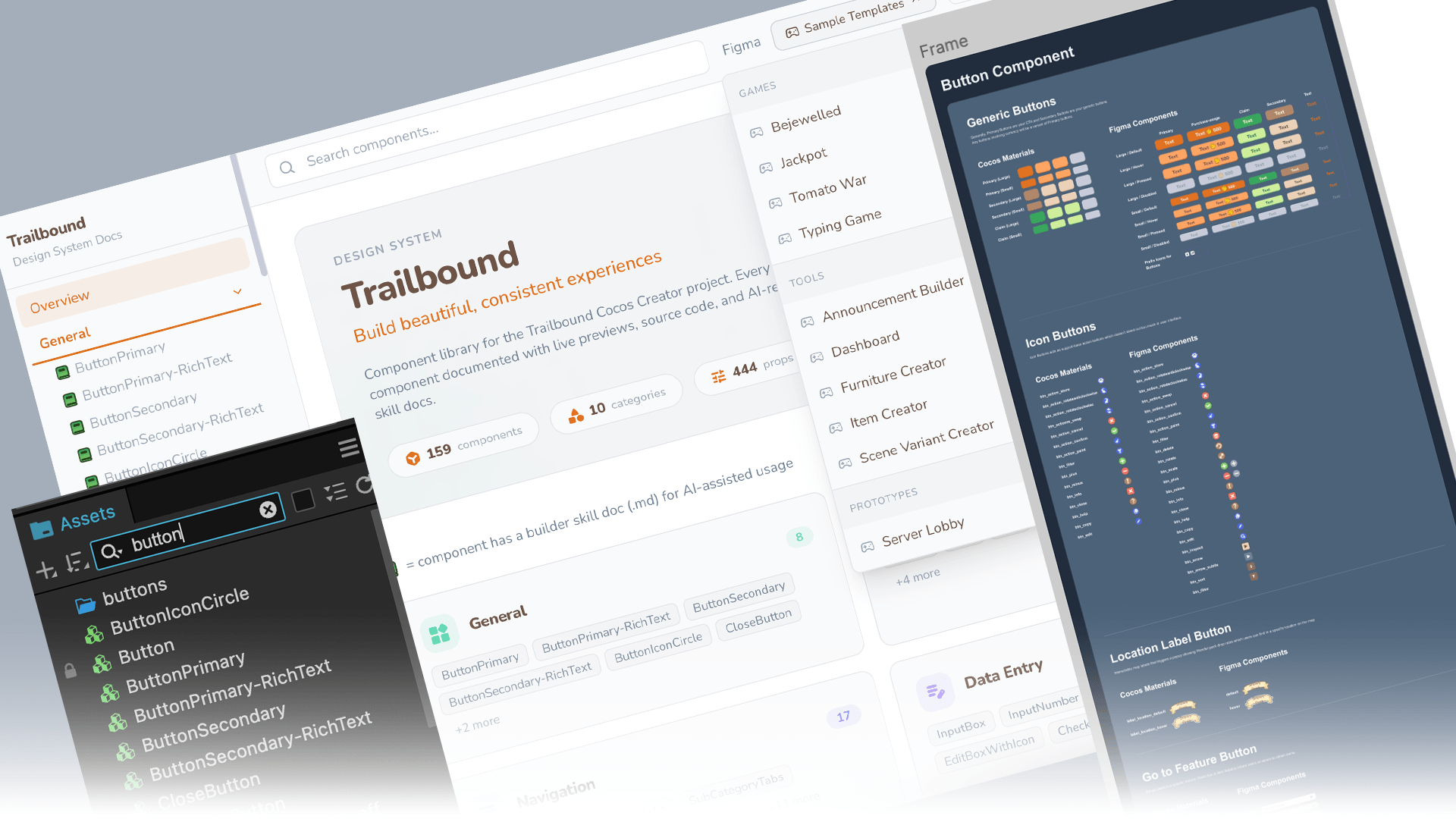
Task: Open Server Lobby prototype
Action: pos(923,532)
